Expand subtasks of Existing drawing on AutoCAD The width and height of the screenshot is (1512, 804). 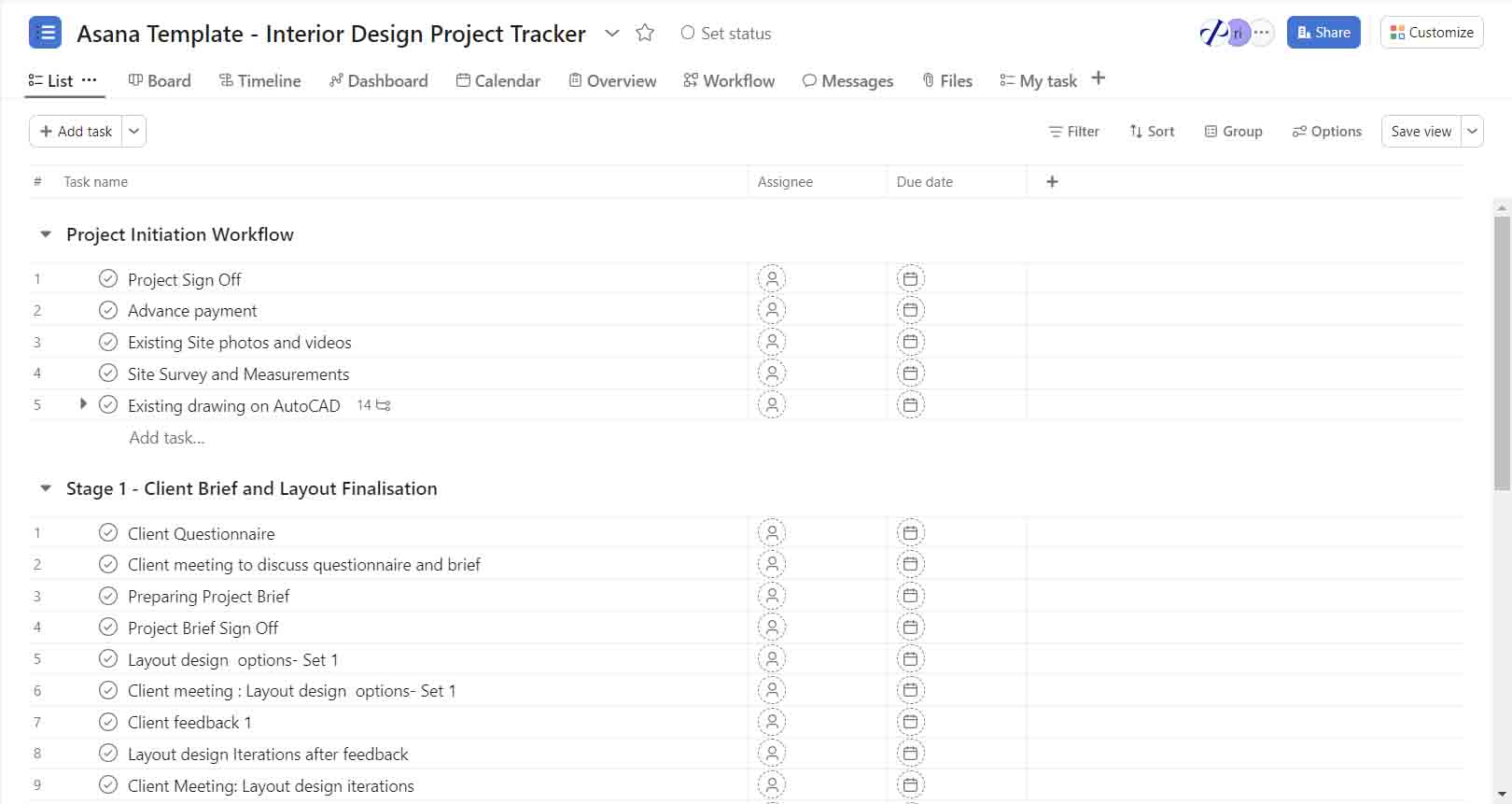tap(83, 404)
